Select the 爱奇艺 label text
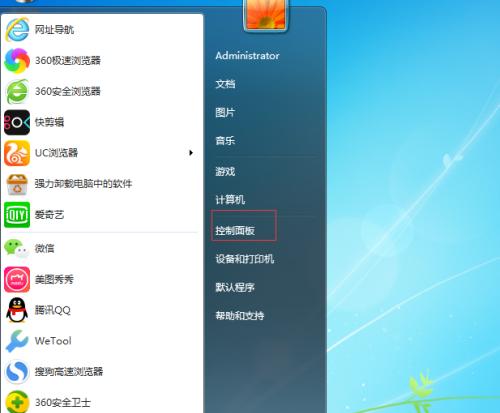Screen dimensions: 500x413 tap(49, 215)
